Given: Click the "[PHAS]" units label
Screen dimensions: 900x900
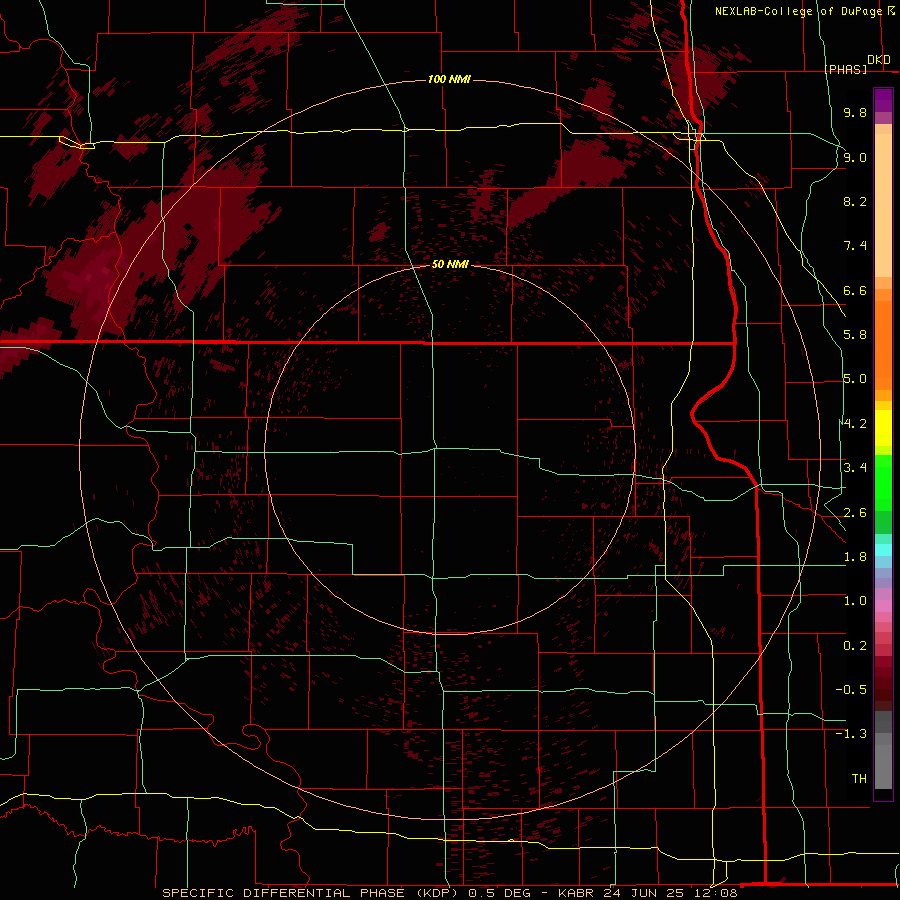Looking at the screenshot, I should pyautogui.click(x=845, y=69).
